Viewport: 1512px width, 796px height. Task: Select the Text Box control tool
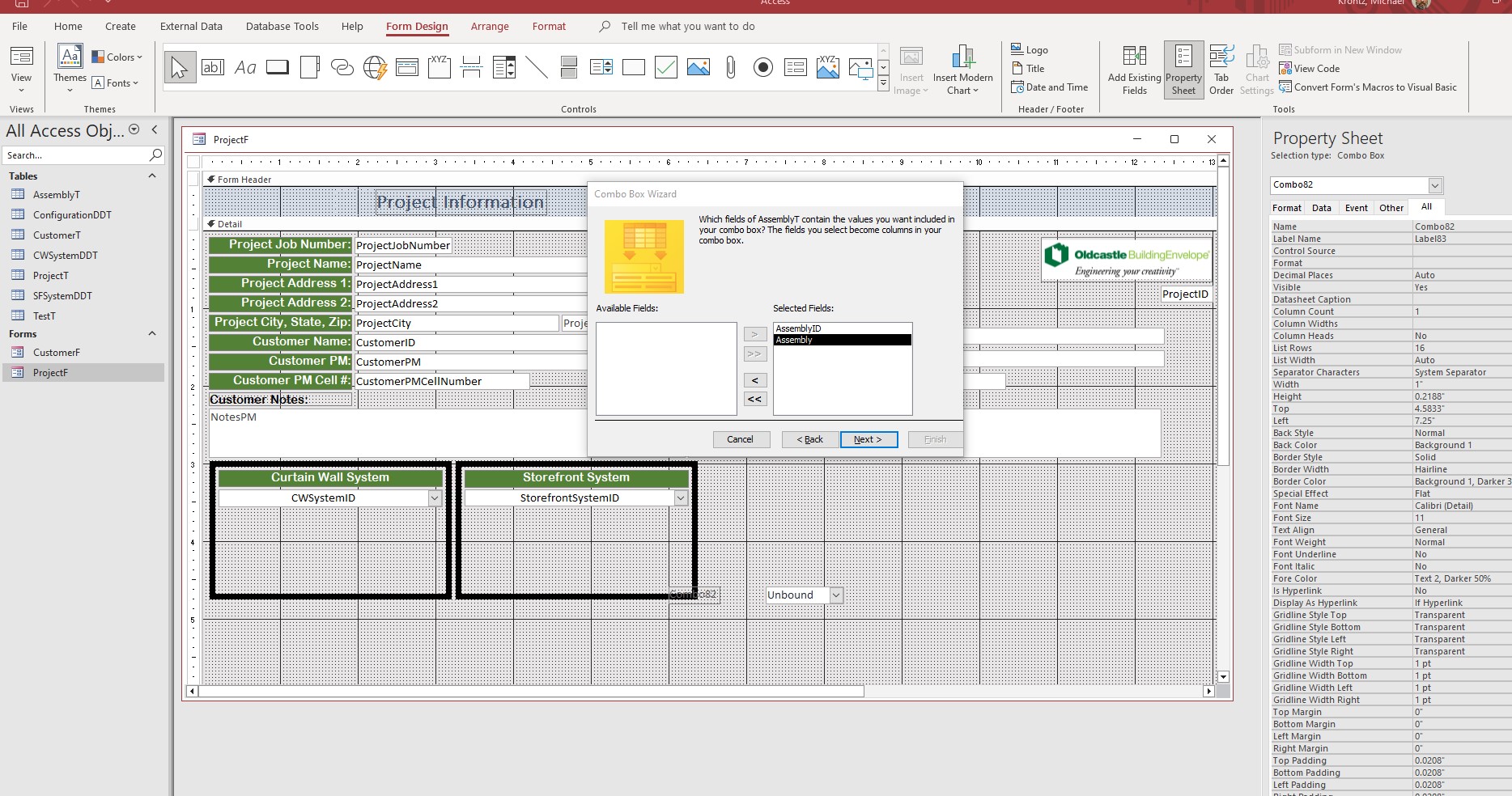(x=213, y=68)
